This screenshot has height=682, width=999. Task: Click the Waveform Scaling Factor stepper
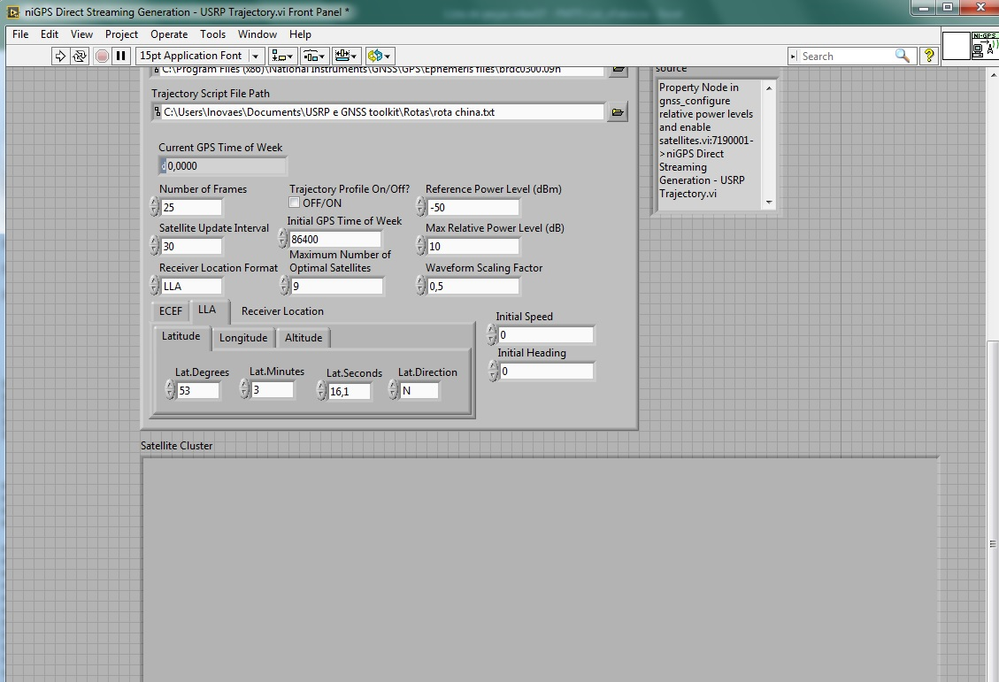click(421, 286)
